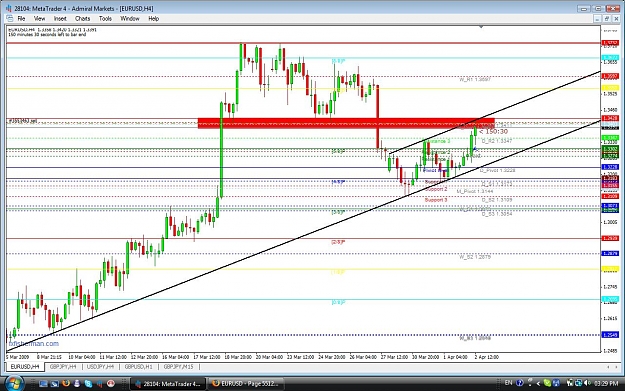Screen dimensions: 625x391
Task: Click the chart shift triangle marker at top
Action: tap(481, 27)
